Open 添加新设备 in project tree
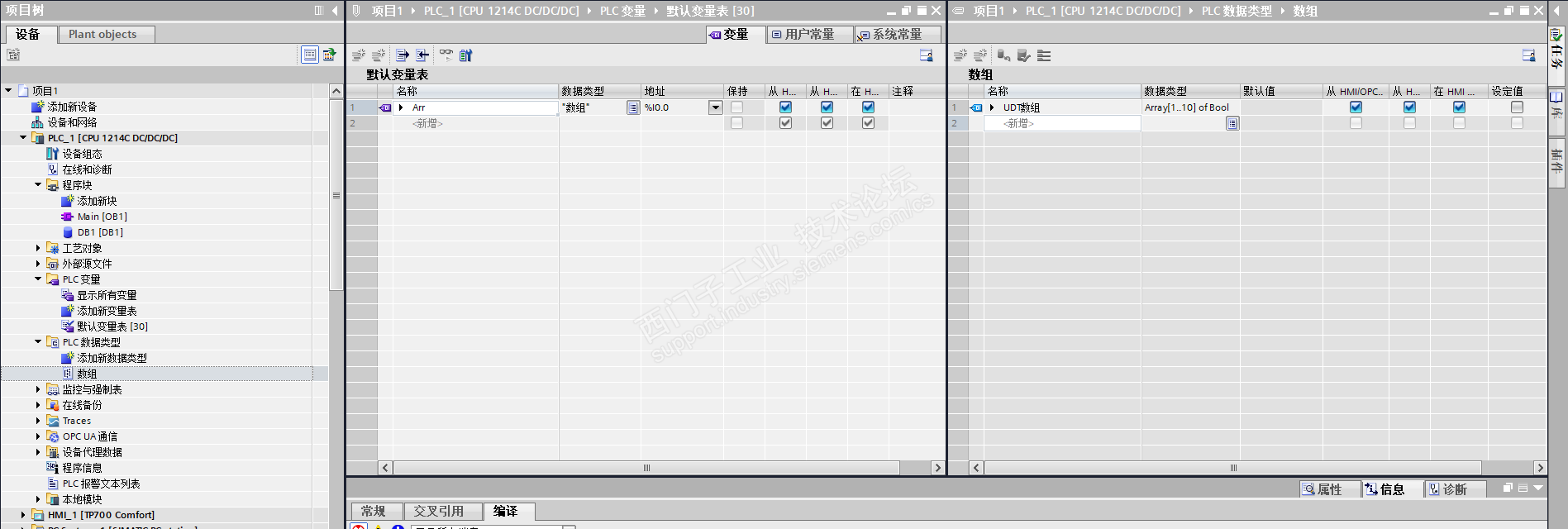This screenshot has height=529, width=1568. [x=73, y=107]
